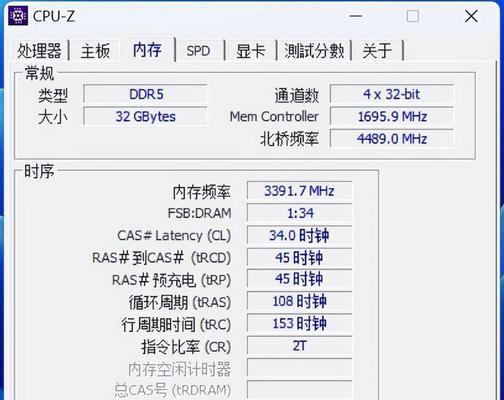Click the Mem Controller 1695.9 MHz field
Screen dimensions: 504x400
pos(392,117)
